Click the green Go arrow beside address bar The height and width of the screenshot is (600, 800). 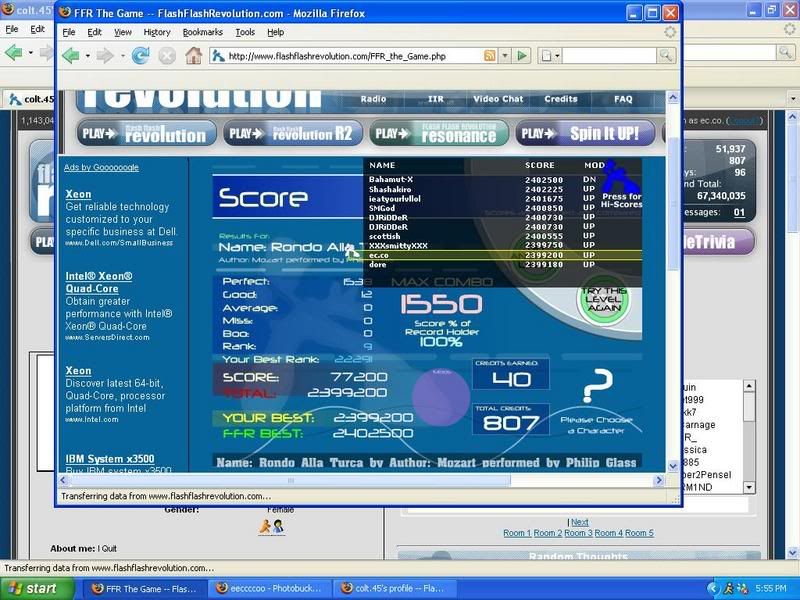521,56
